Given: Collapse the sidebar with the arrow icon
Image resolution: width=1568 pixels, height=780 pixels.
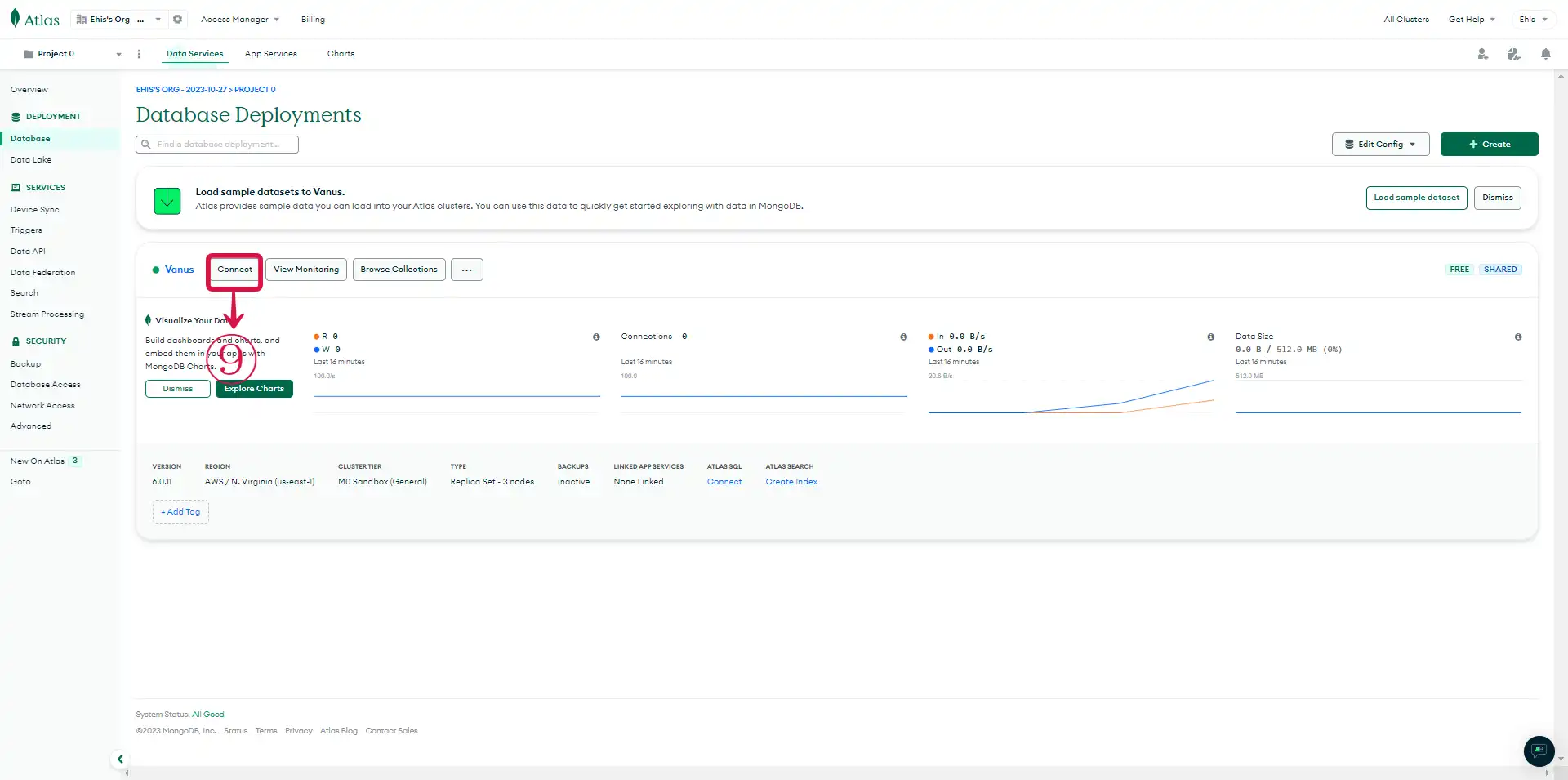Looking at the screenshot, I should (x=120, y=759).
